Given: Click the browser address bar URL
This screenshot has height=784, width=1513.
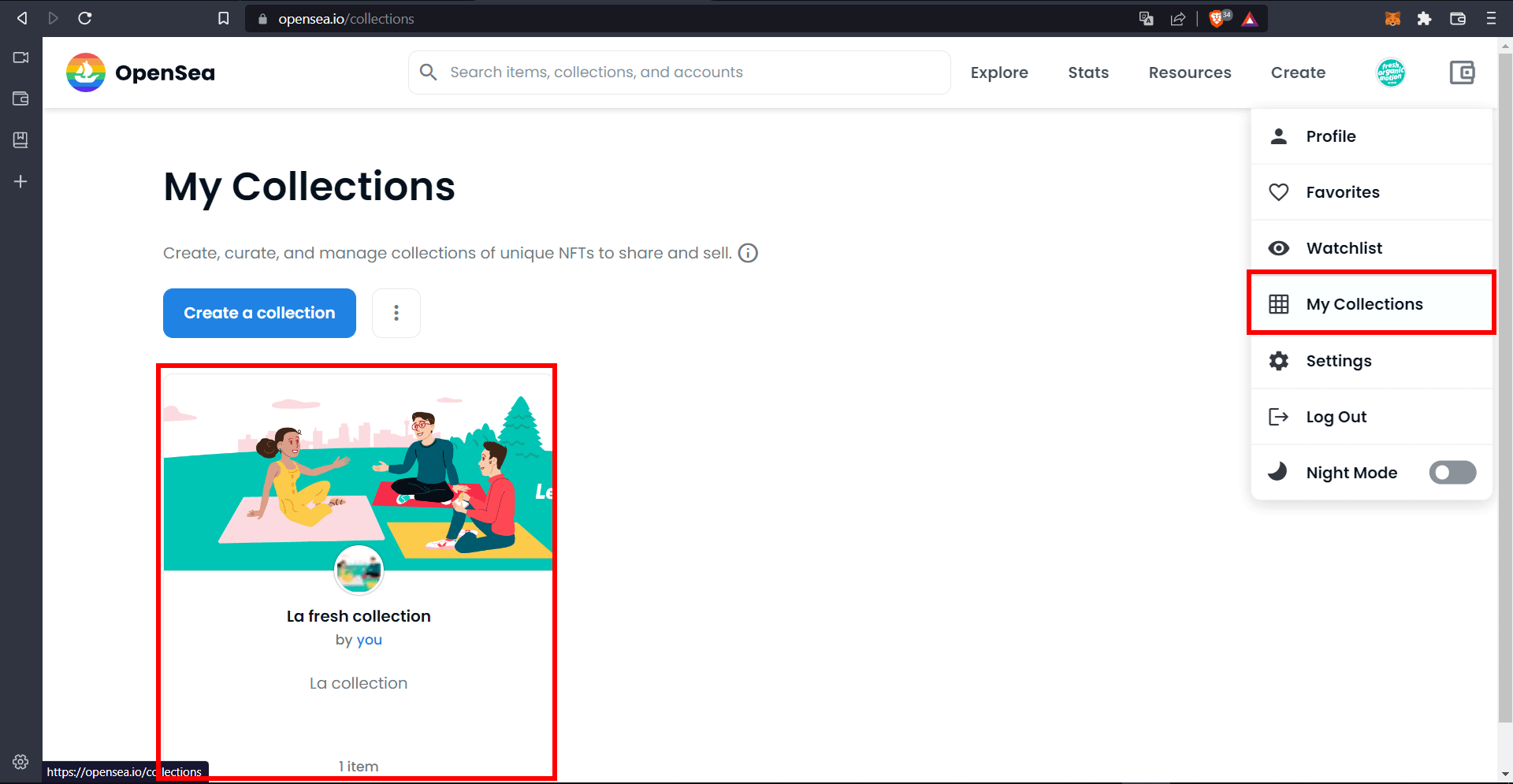Looking at the screenshot, I should pos(346,19).
